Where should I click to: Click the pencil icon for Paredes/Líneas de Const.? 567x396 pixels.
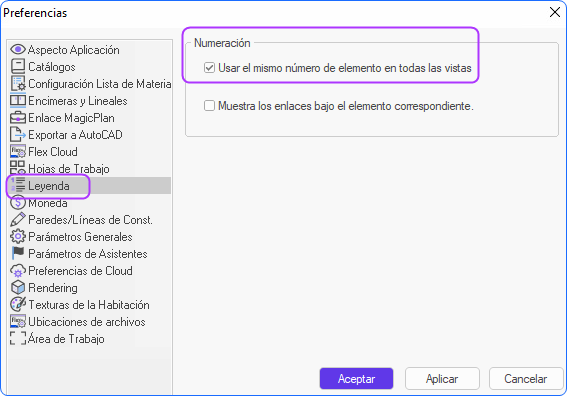(18, 220)
